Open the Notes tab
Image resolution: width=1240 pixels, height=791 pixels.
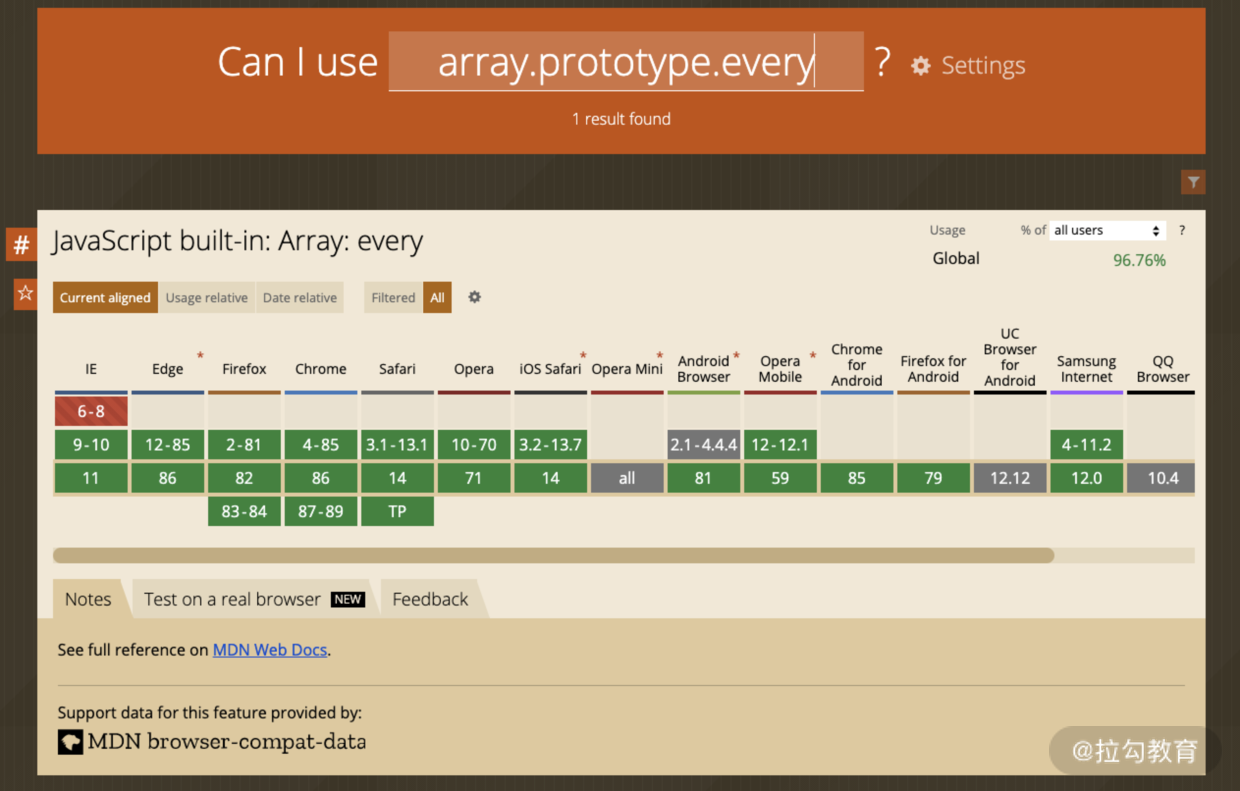pyautogui.click(x=88, y=599)
